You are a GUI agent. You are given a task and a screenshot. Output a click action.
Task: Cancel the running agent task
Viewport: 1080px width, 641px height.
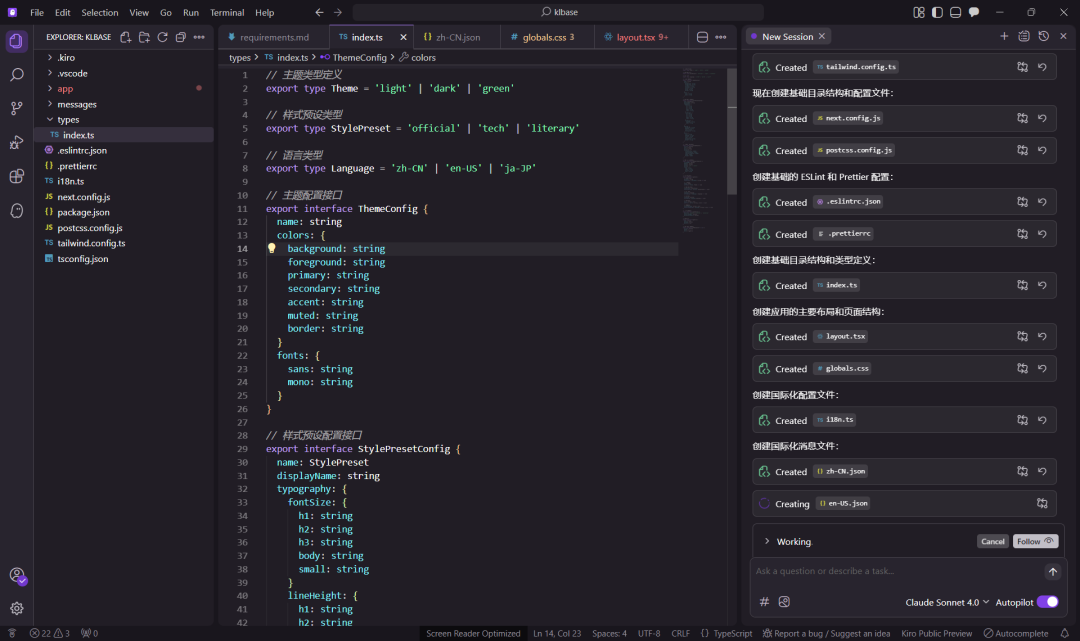click(992, 541)
